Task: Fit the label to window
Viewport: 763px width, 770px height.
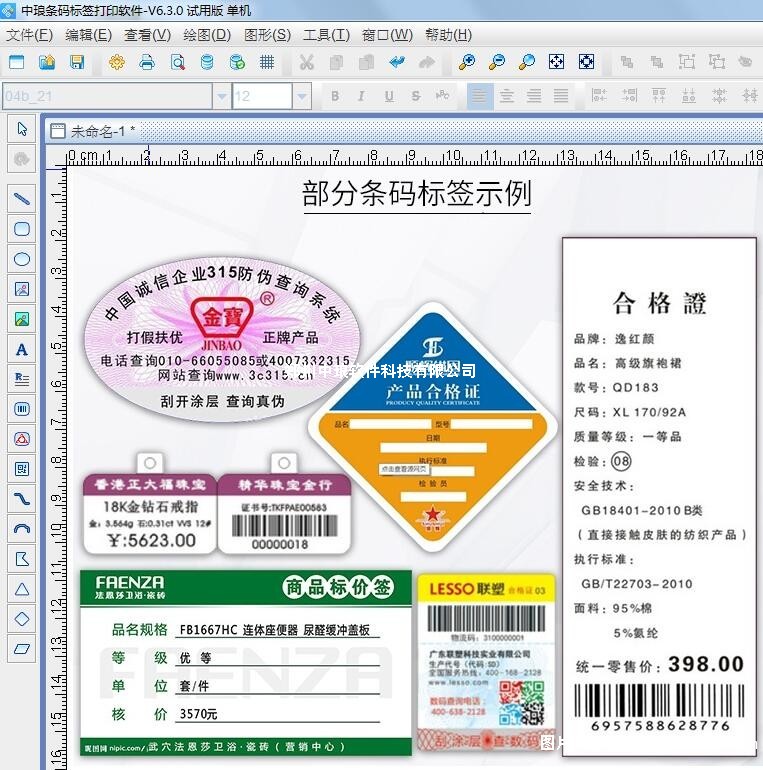Action: click(x=556, y=62)
